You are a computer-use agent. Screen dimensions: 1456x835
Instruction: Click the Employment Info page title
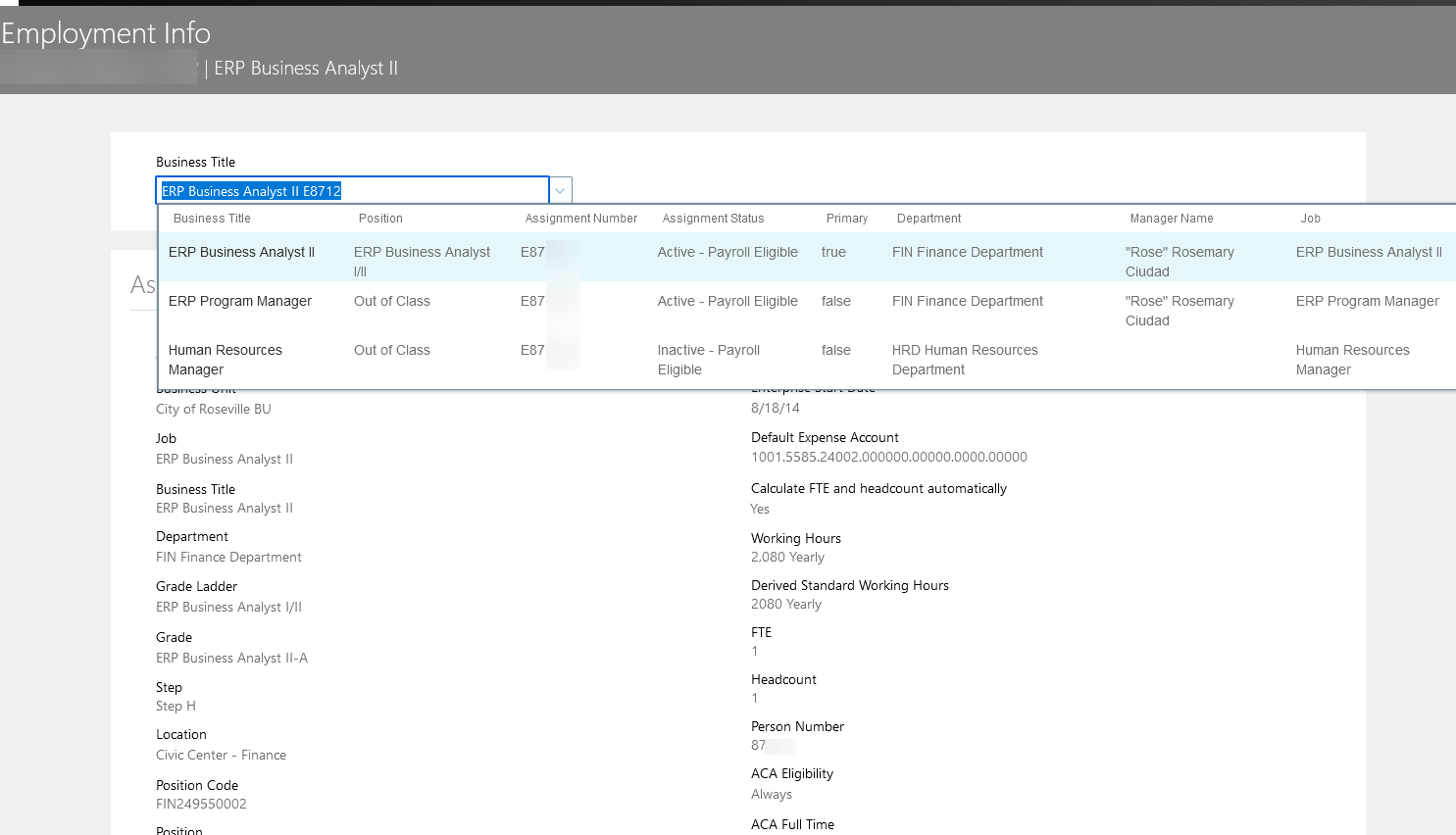pos(106,32)
